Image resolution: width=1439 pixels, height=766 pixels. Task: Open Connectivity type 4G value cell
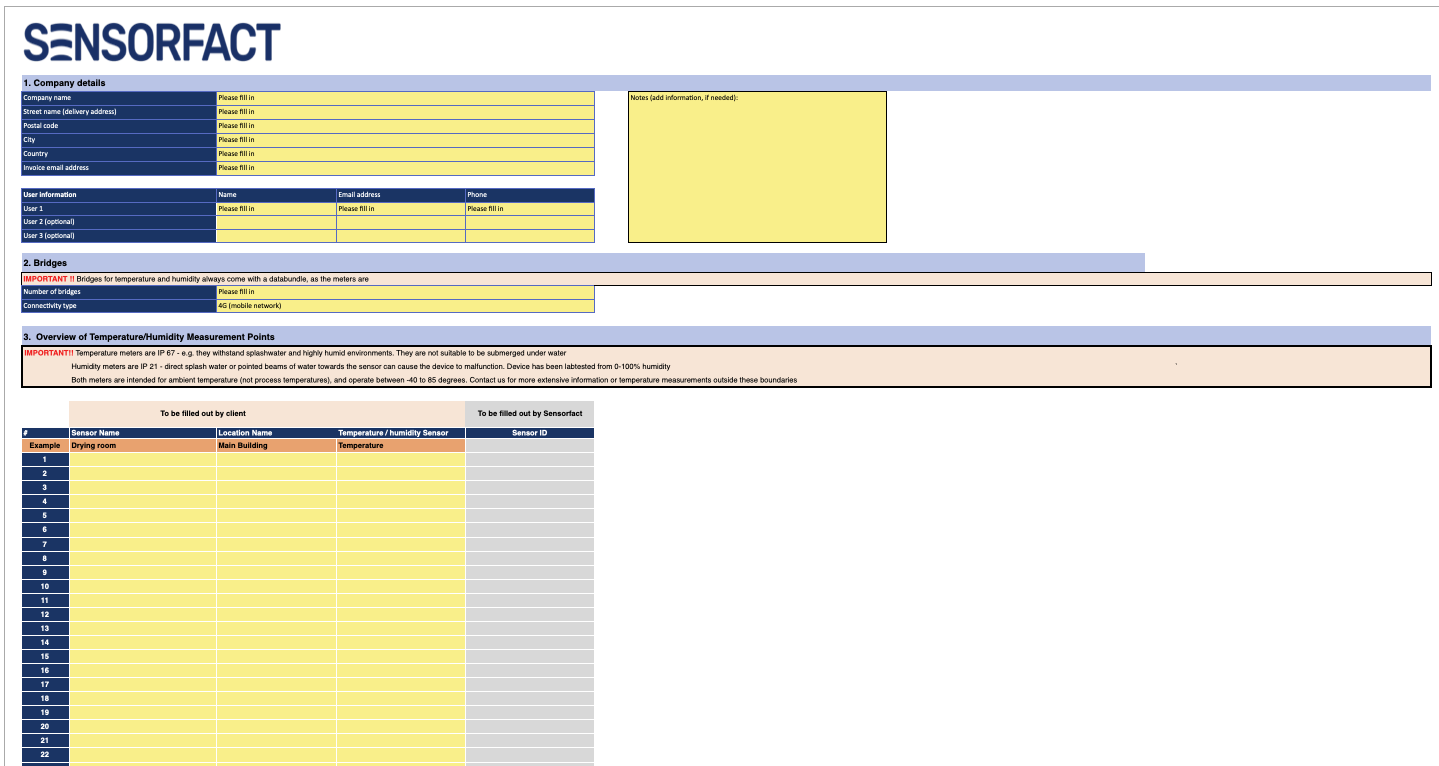tap(404, 306)
